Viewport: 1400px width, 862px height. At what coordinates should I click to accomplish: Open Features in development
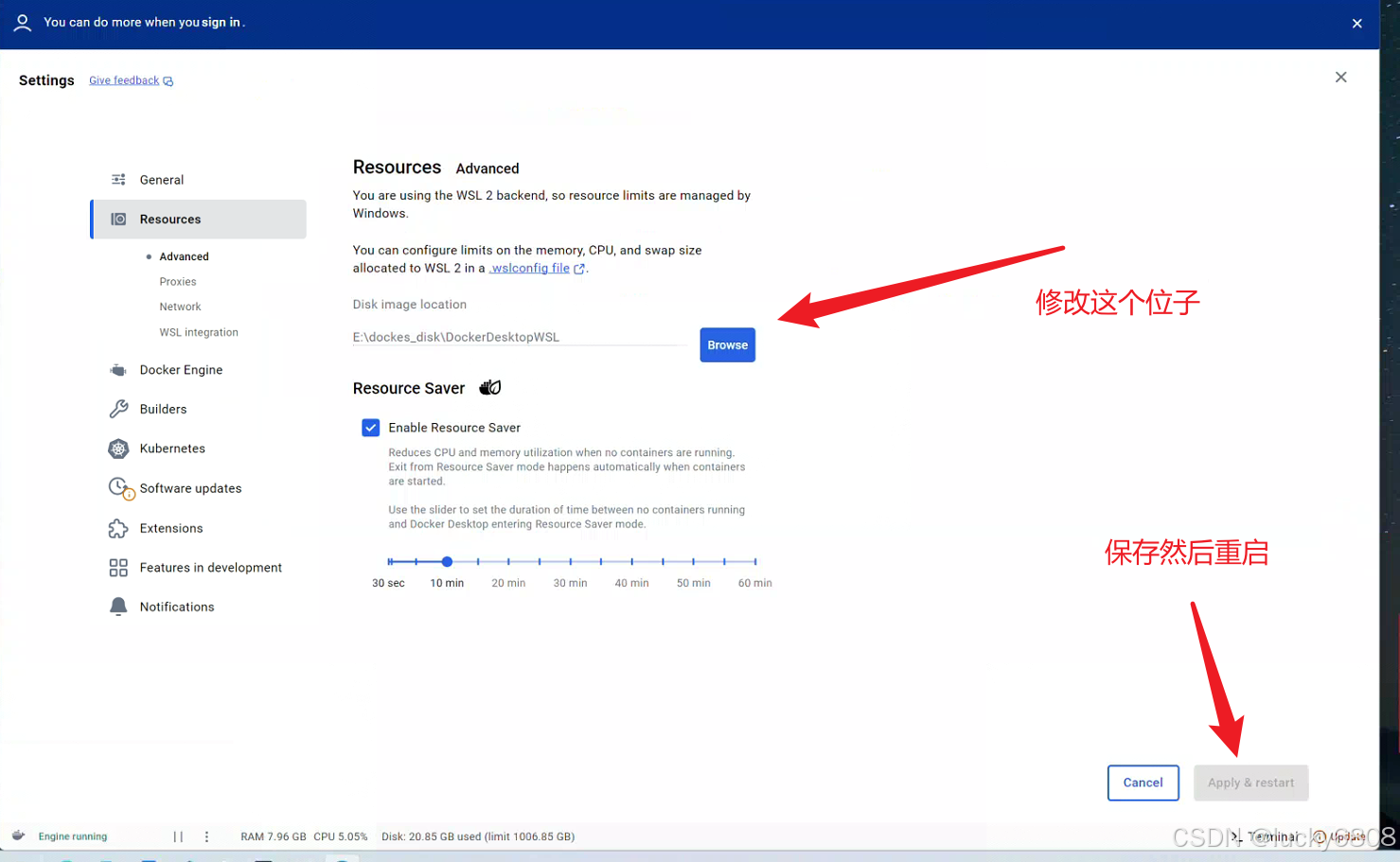click(210, 568)
